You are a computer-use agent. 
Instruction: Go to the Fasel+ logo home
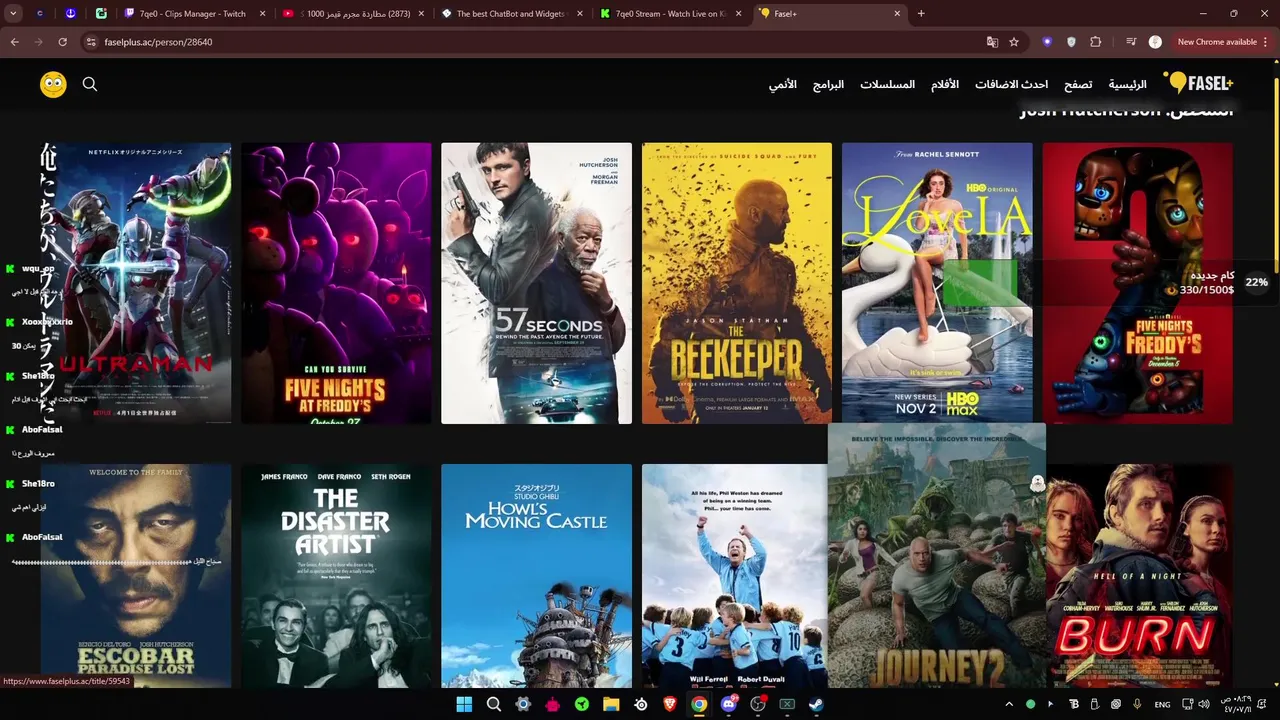point(1198,84)
